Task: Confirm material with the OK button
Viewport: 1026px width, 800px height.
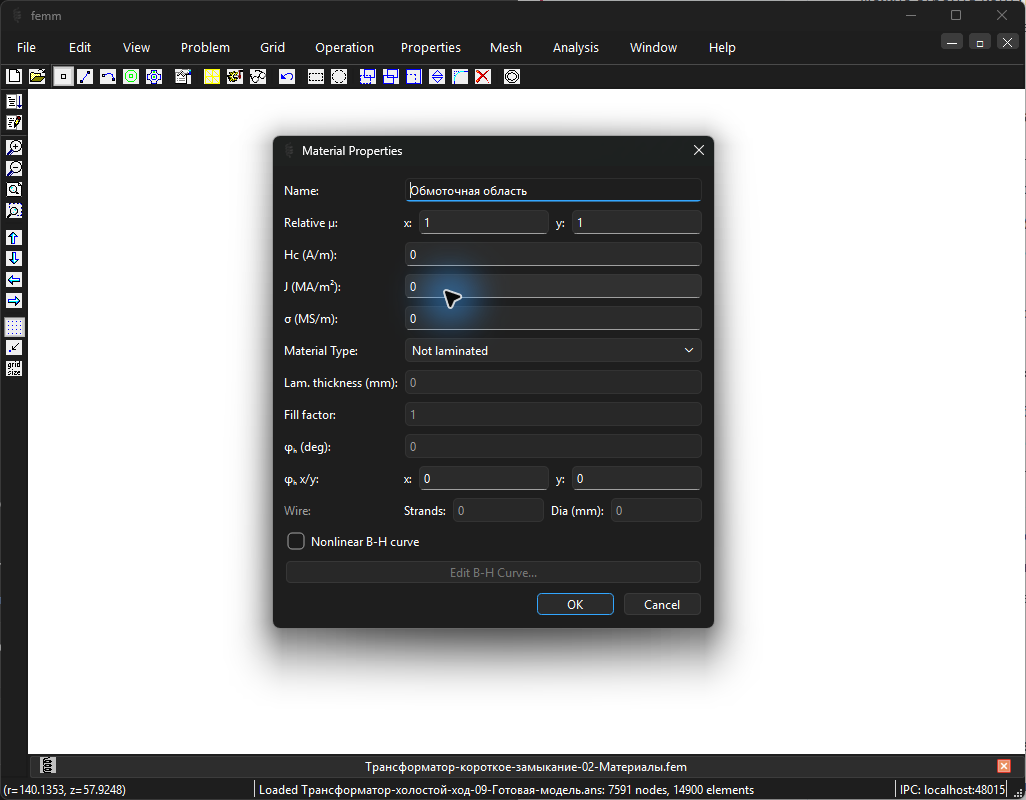Action: click(575, 604)
